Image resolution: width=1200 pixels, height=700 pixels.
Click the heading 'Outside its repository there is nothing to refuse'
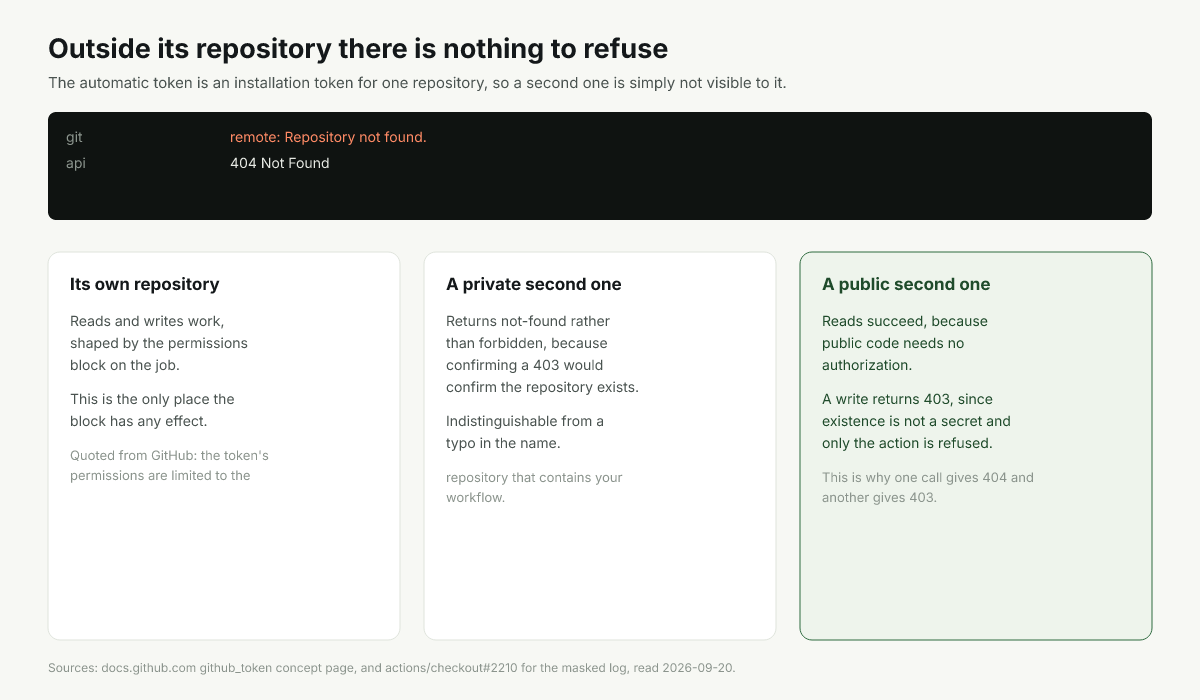[x=358, y=48]
